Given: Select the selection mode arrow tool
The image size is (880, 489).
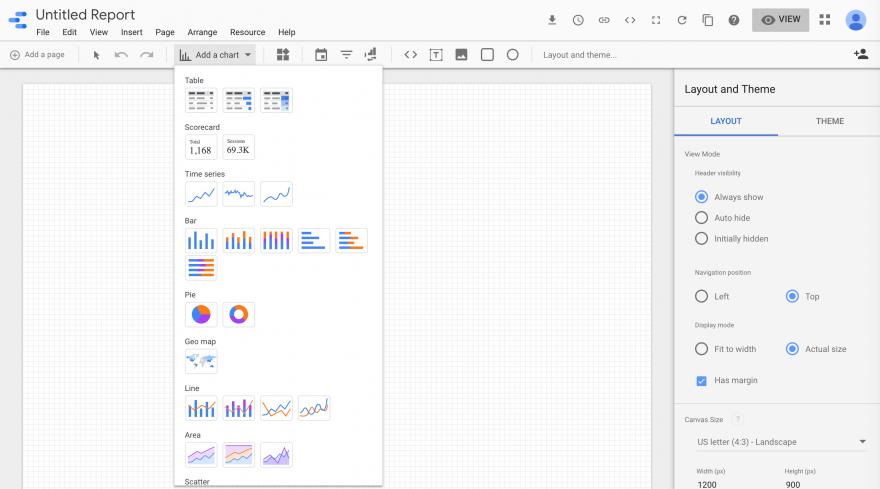Looking at the screenshot, I should click(x=96, y=55).
